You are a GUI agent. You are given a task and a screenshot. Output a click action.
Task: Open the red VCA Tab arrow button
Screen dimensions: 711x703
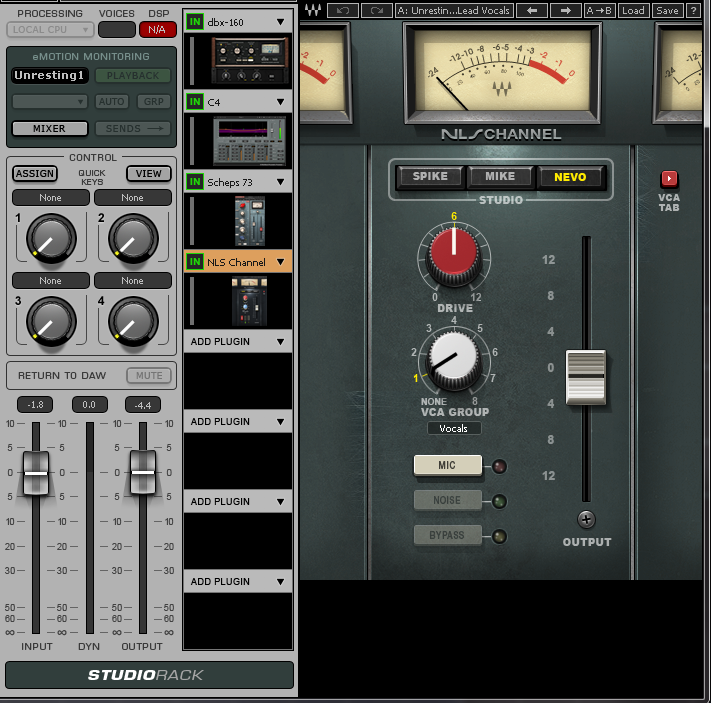(669, 179)
